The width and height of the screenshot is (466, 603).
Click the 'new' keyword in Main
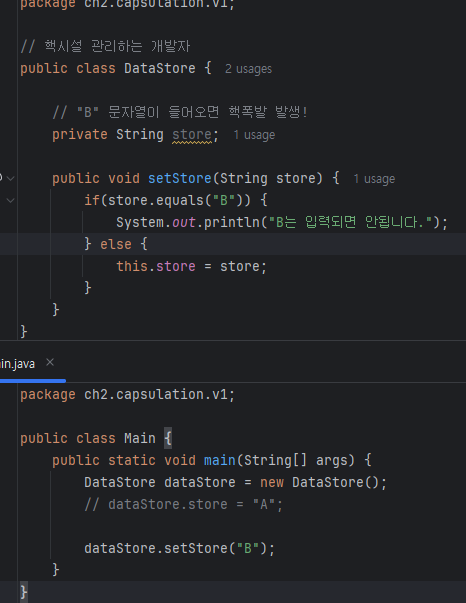point(272,482)
